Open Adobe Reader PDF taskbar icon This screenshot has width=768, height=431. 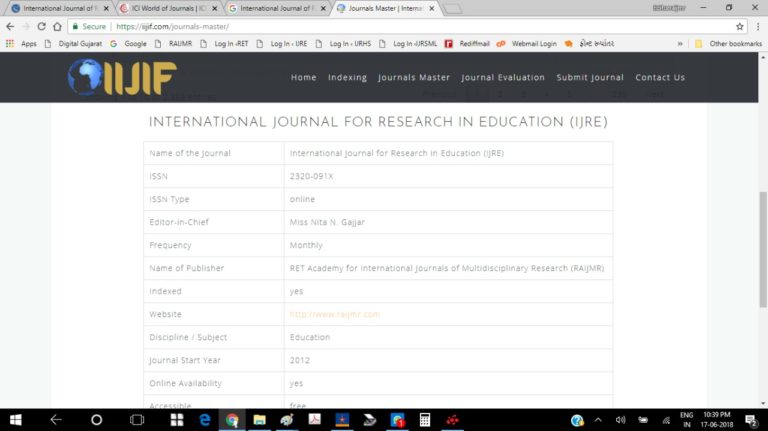click(x=314, y=420)
